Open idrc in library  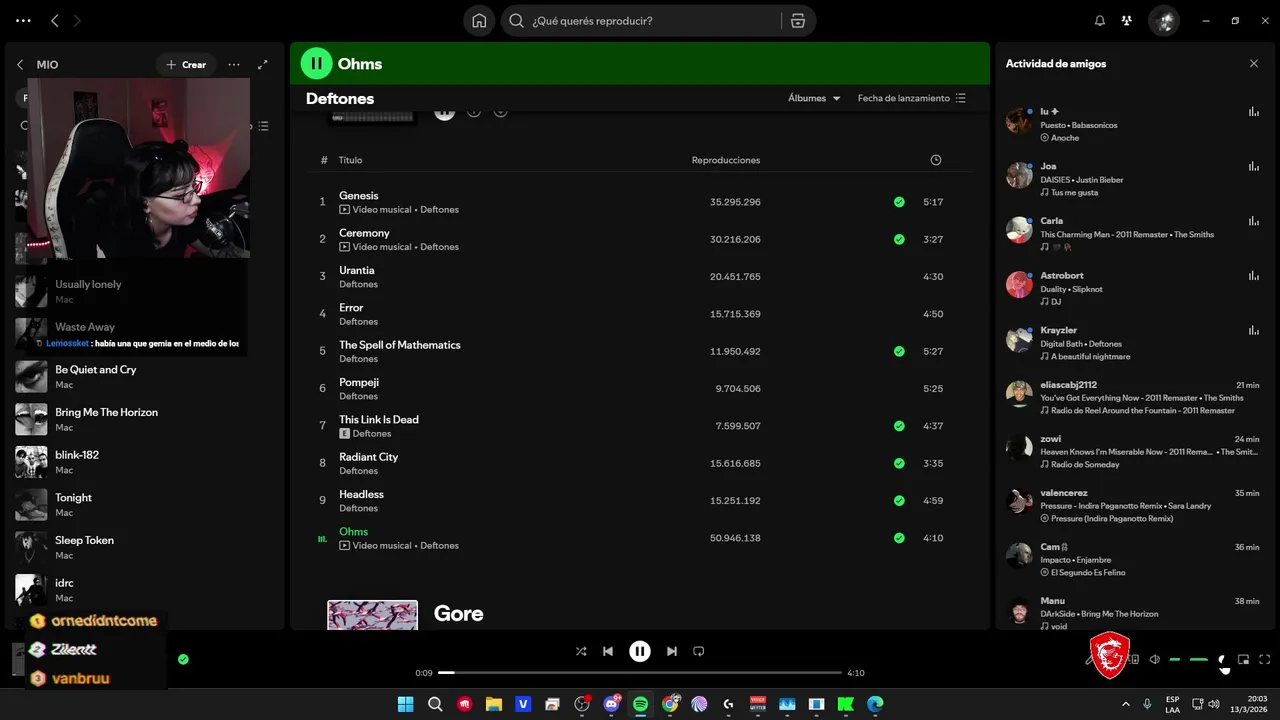click(145, 590)
